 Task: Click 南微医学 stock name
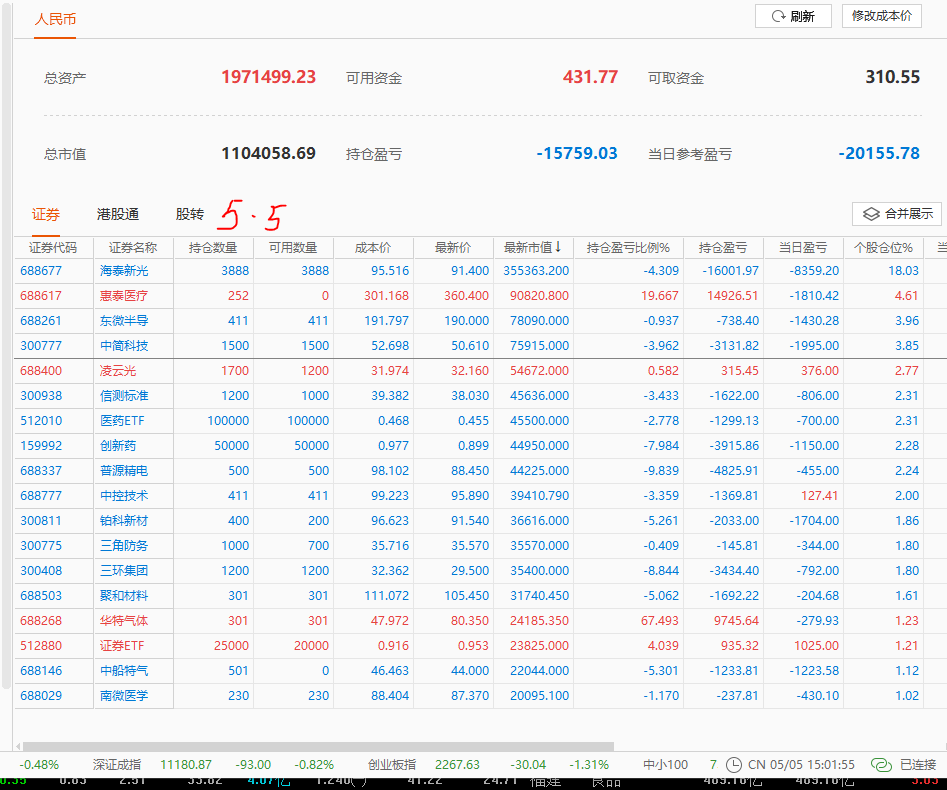124,696
